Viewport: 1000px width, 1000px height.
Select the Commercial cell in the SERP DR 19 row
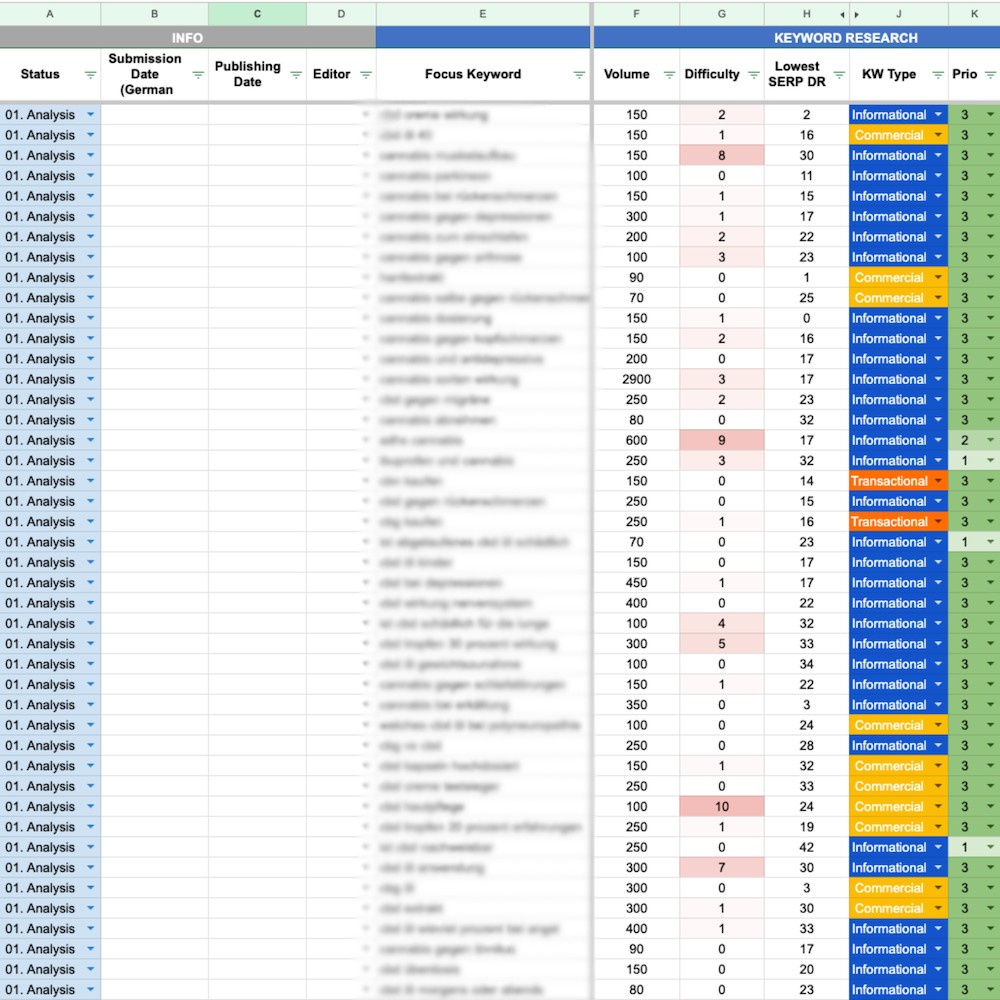pos(898,827)
